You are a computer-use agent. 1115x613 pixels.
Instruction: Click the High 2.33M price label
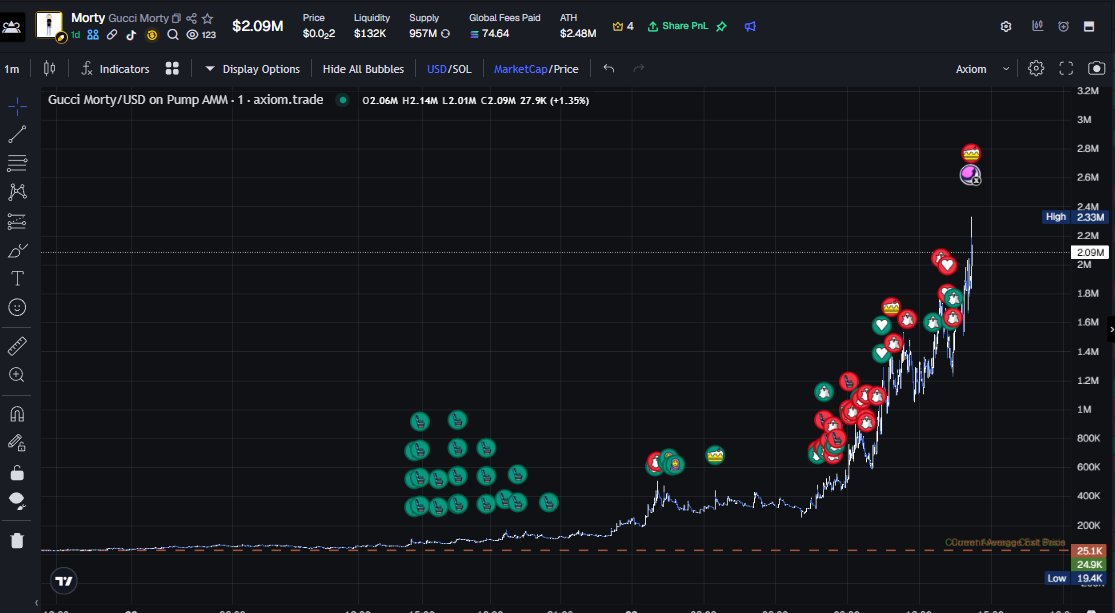[1075, 217]
